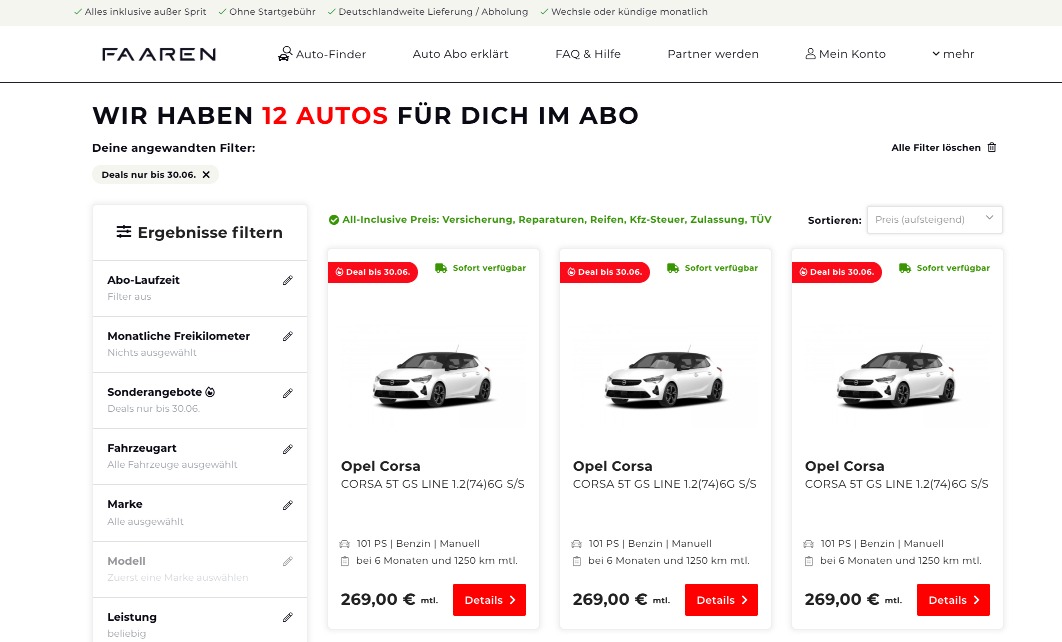The width and height of the screenshot is (1062, 642).
Task: Click delivery truck icon on third card
Action: click(905, 268)
